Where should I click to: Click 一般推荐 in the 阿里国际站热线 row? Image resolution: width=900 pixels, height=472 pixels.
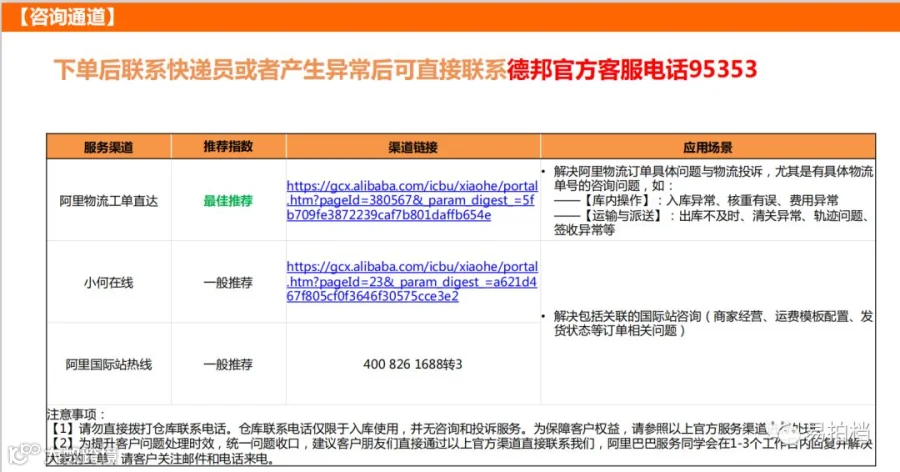pyautogui.click(x=228, y=364)
